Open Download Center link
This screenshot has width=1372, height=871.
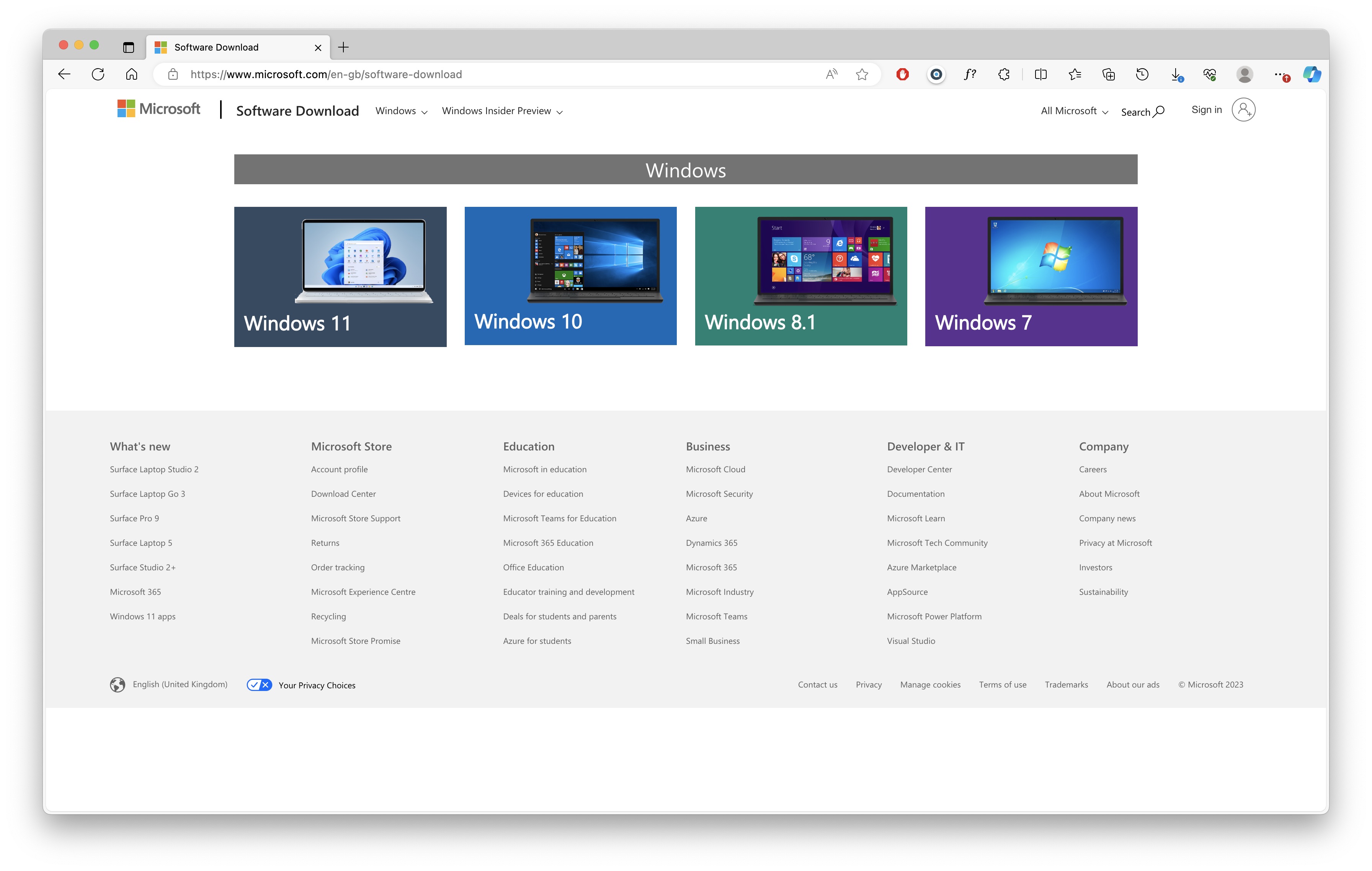coord(343,494)
